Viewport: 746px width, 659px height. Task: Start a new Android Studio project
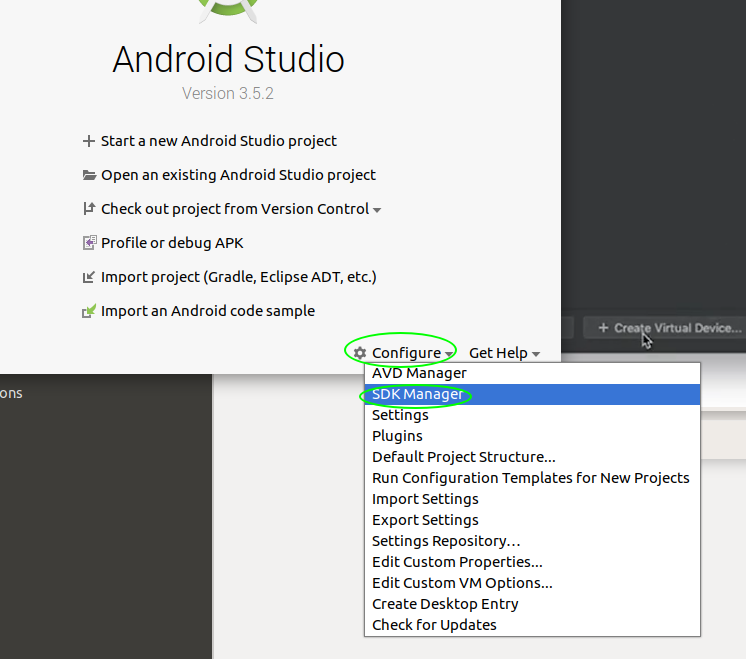click(x=218, y=141)
